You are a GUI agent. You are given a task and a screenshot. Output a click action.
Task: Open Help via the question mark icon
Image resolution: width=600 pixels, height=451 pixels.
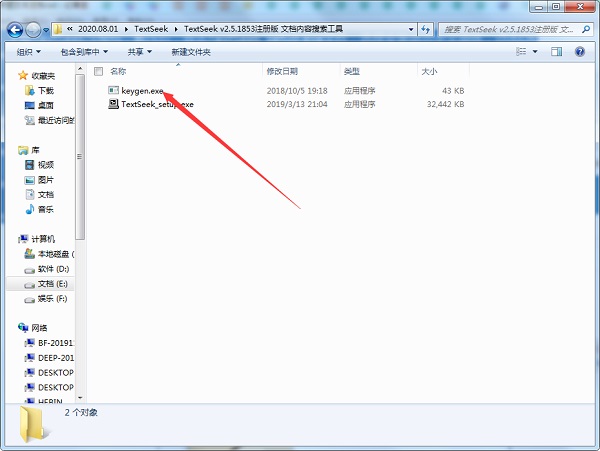(580, 52)
